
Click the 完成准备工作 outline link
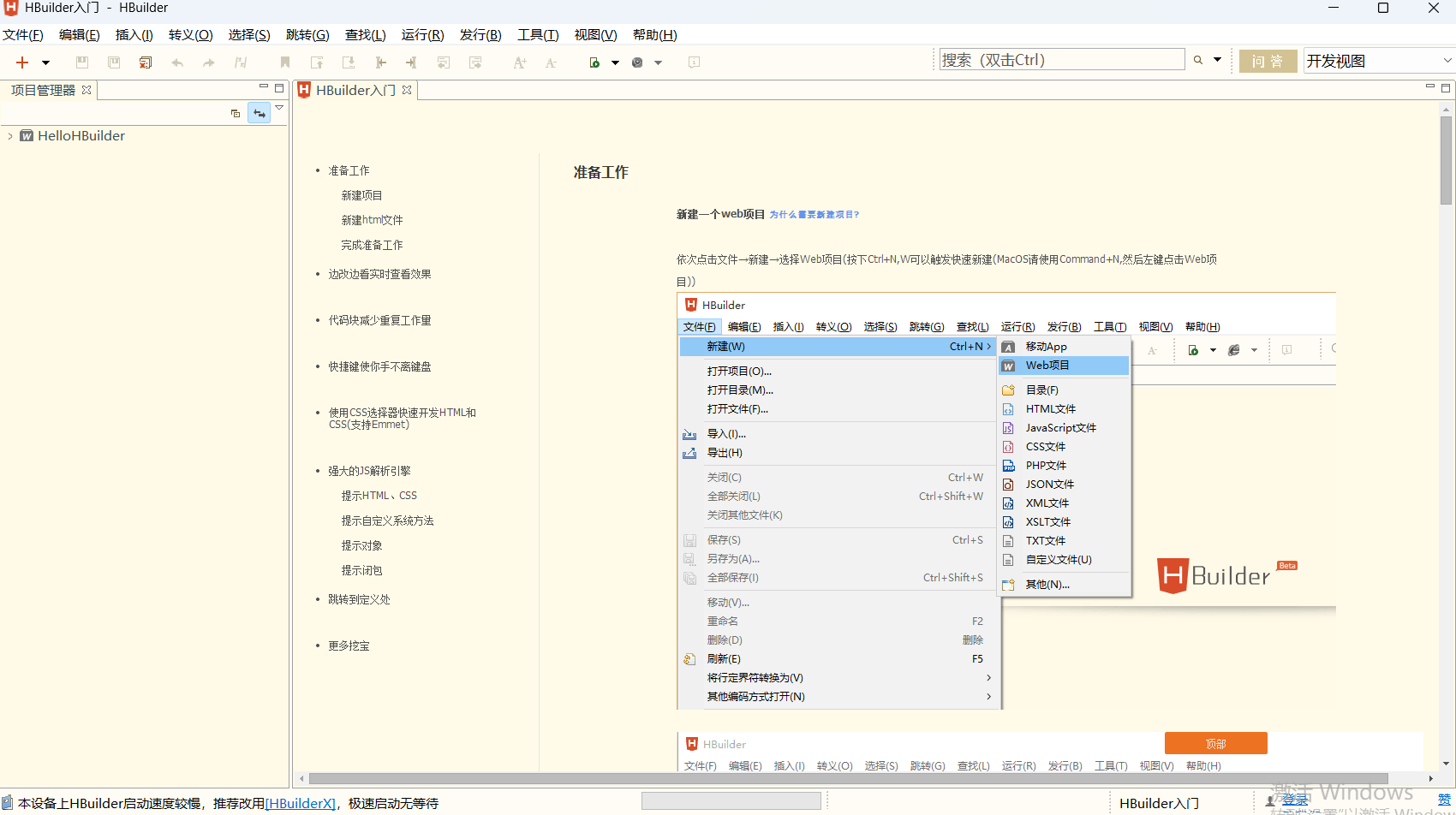pyautogui.click(x=372, y=246)
